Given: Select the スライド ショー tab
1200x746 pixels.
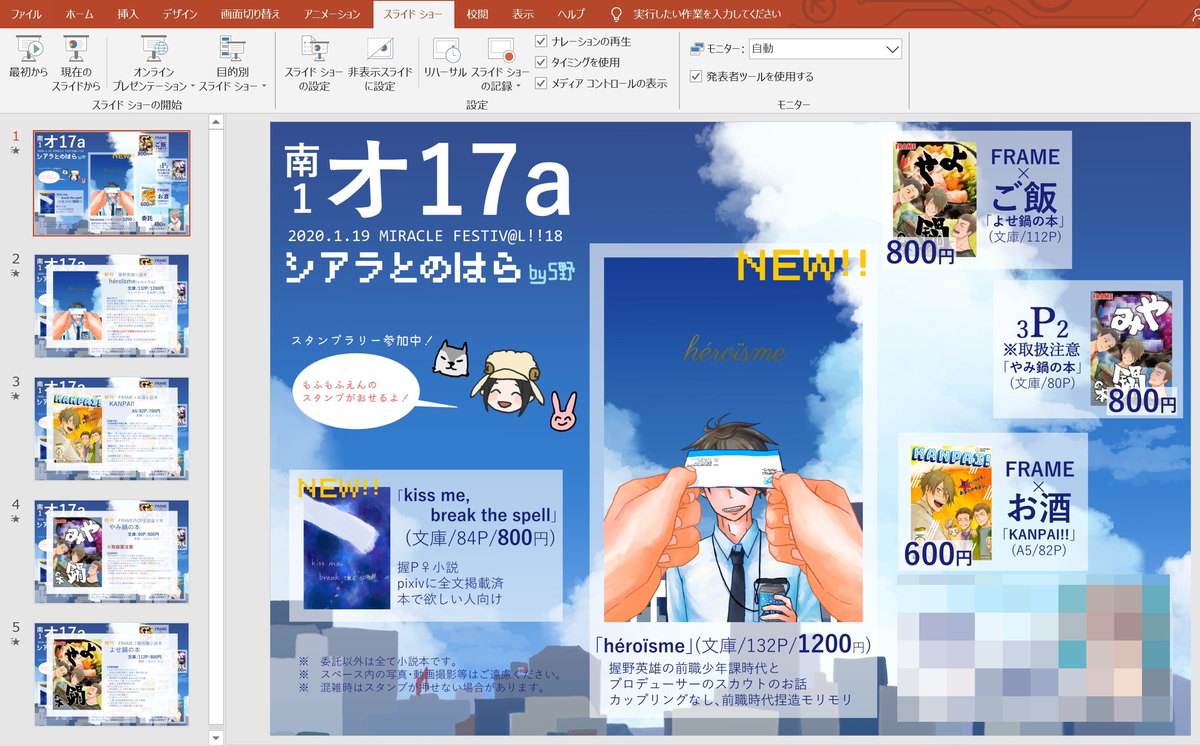Looking at the screenshot, I should coord(413,14).
